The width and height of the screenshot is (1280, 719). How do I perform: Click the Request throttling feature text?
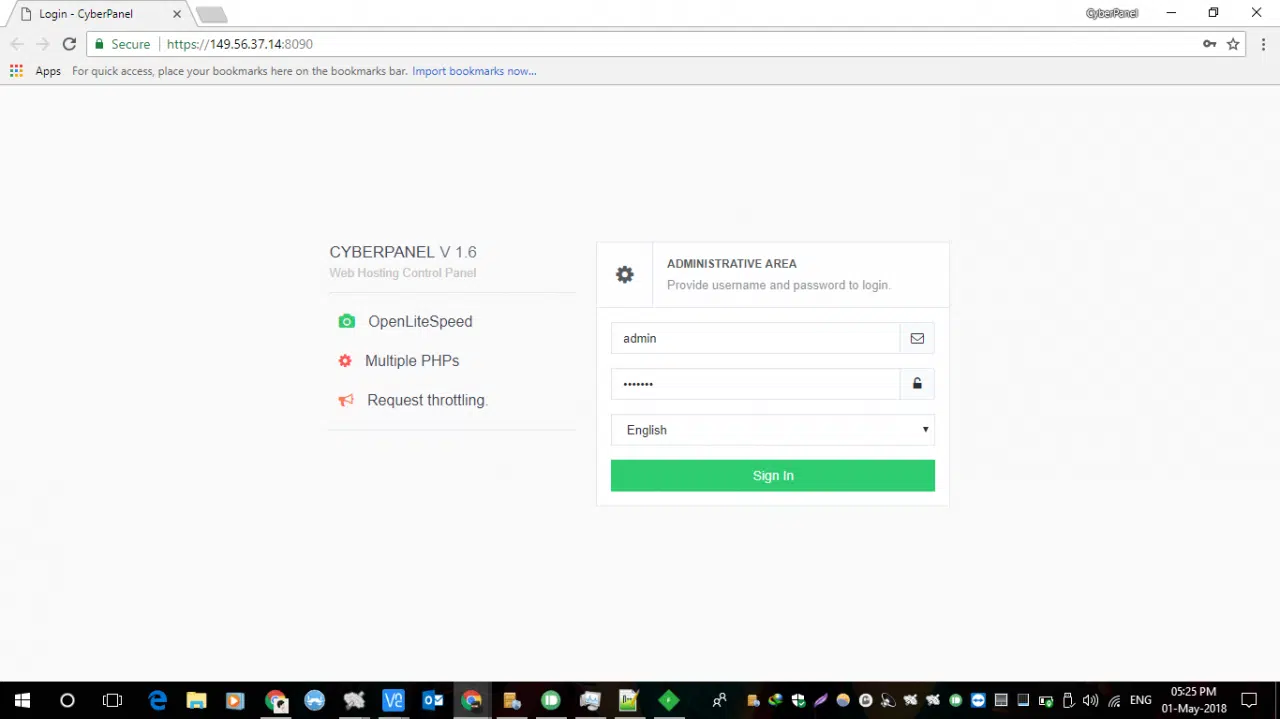(x=427, y=400)
